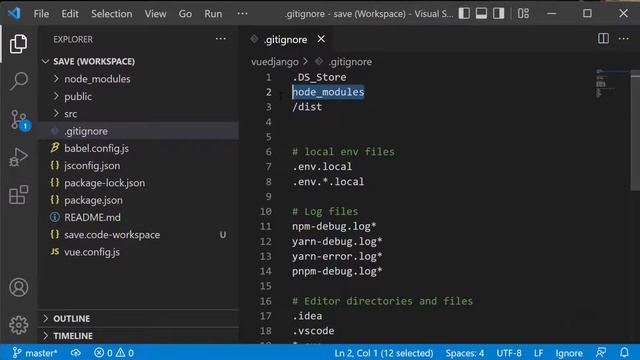This screenshot has height=360, width=640.
Task: Click the master branch indicator
Action: point(35,353)
